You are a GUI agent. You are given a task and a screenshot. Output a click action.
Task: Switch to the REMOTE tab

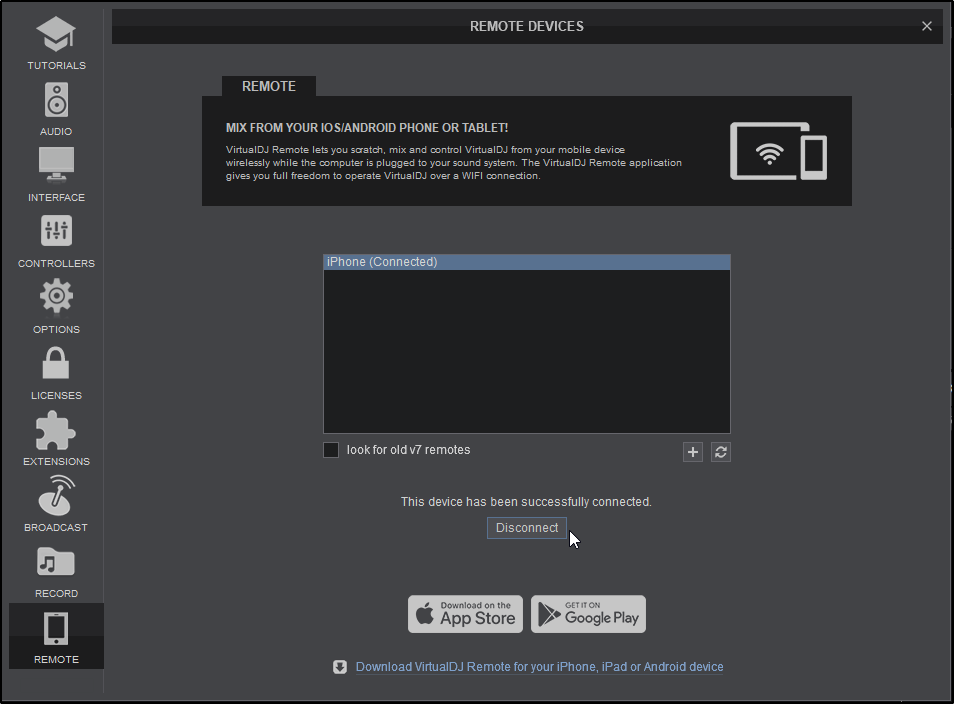coord(269,86)
